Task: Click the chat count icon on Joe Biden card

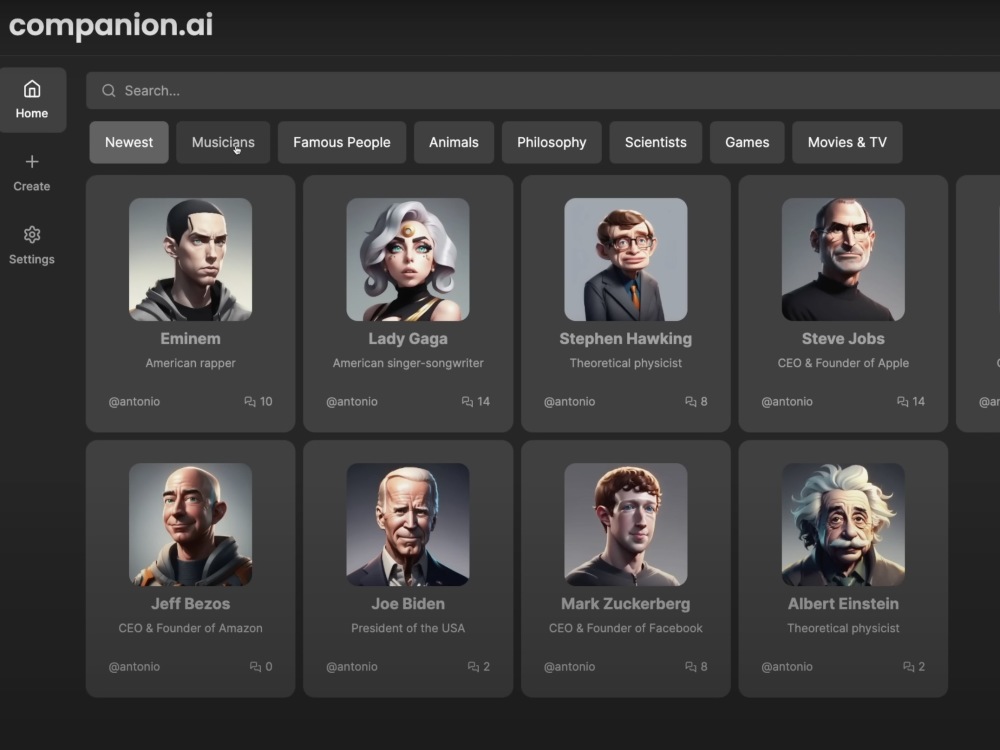Action: [473, 666]
